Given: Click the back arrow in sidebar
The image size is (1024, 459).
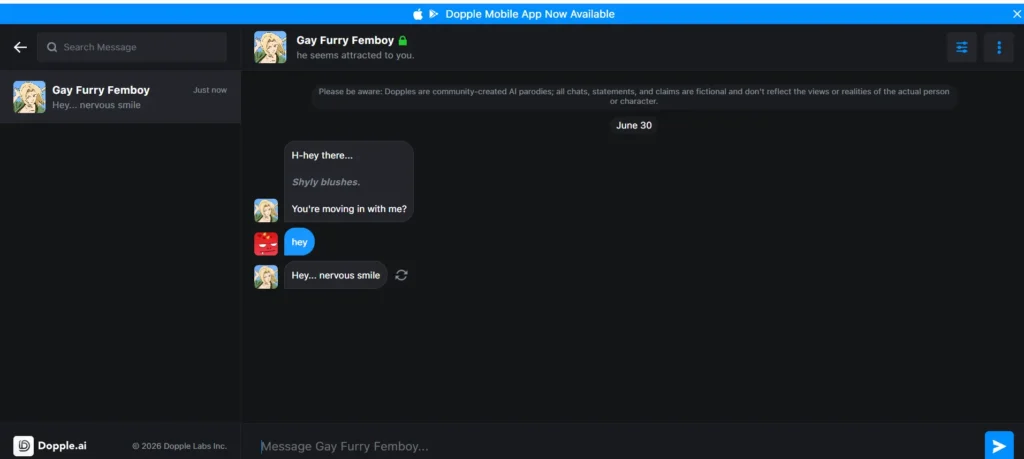Looking at the screenshot, I should (20, 47).
